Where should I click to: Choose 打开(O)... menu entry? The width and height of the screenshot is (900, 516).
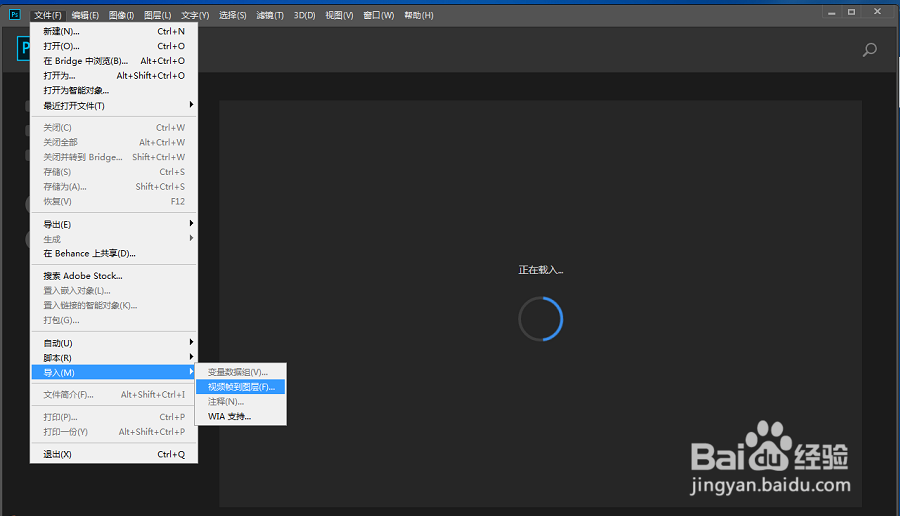[x=114, y=46]
